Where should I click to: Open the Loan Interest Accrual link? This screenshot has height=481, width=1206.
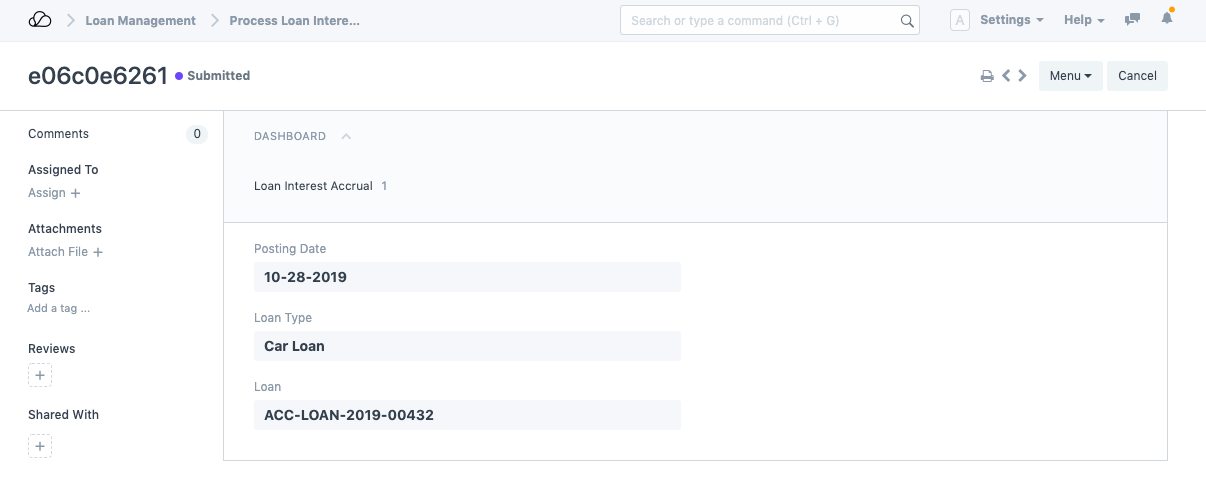coord(313,186)
